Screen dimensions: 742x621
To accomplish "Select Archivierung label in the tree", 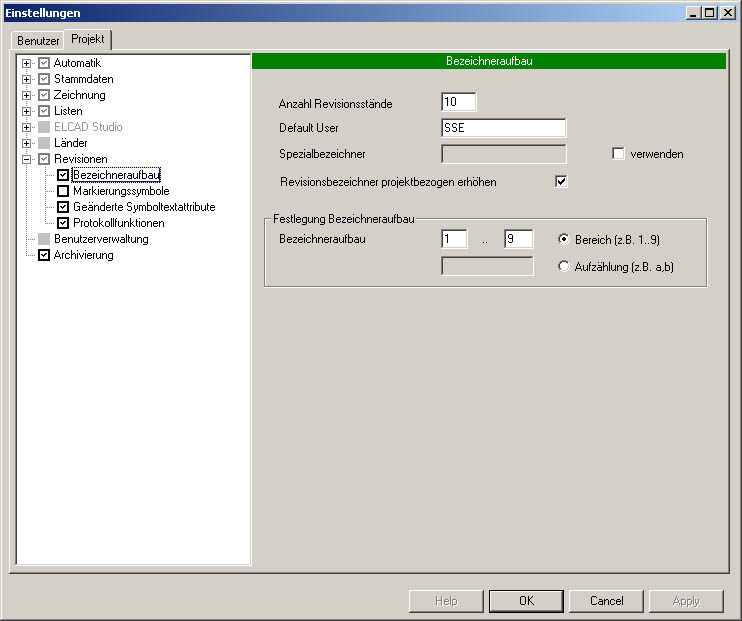I will pyautogui.click(x=83, y=255).
